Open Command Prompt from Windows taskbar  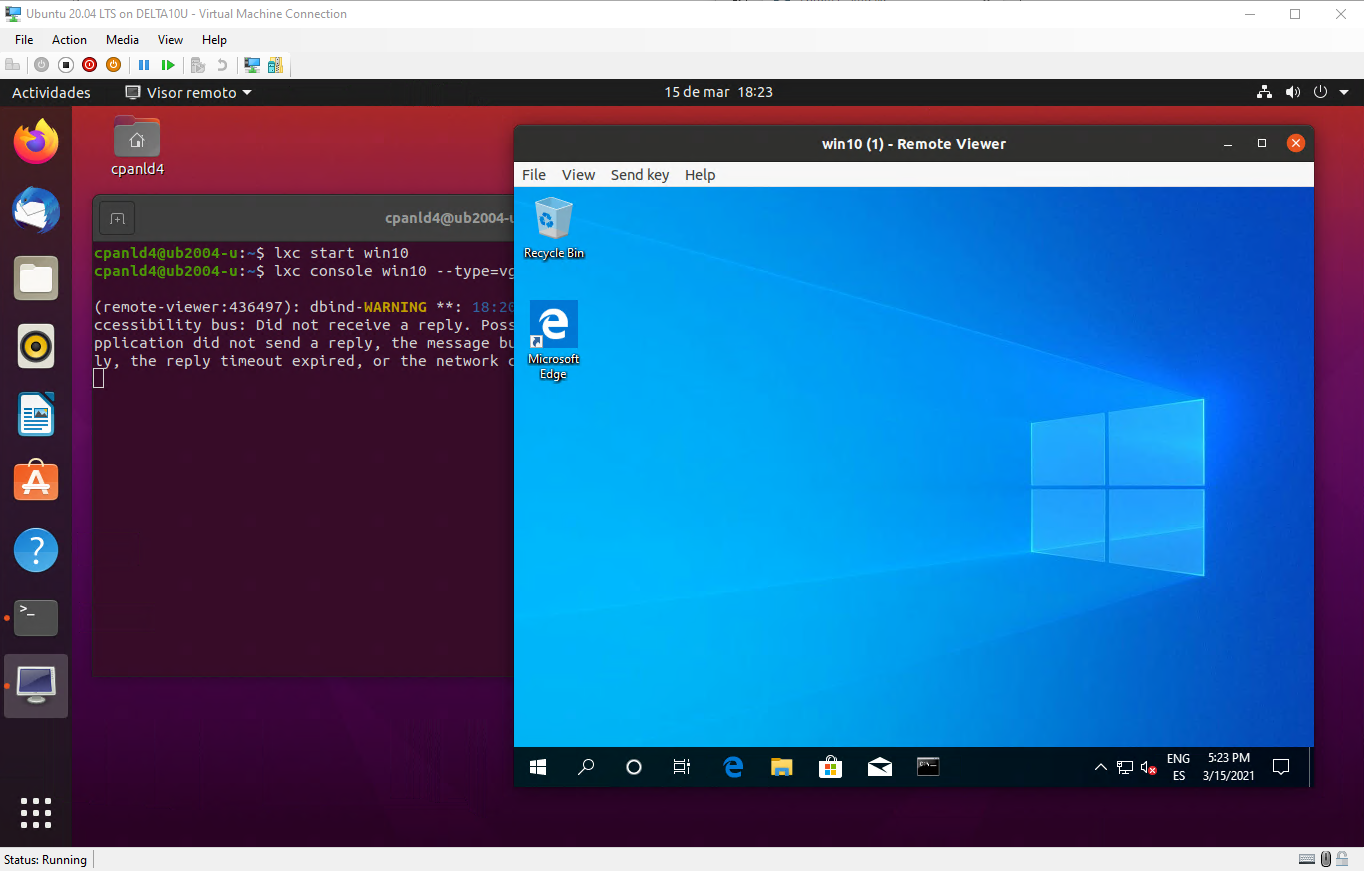[x=928, y=767]
